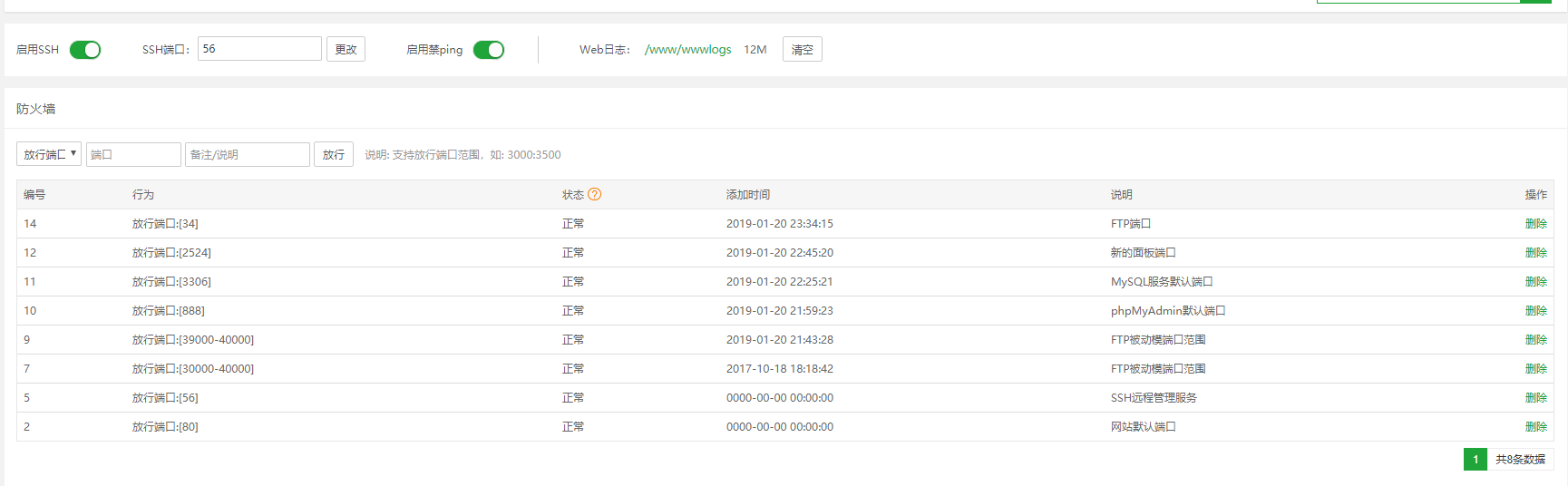Click the phpMyAdmin默认端口 description cell
The width and height of the screenshot is (1568, 486).
[1168, 311]
